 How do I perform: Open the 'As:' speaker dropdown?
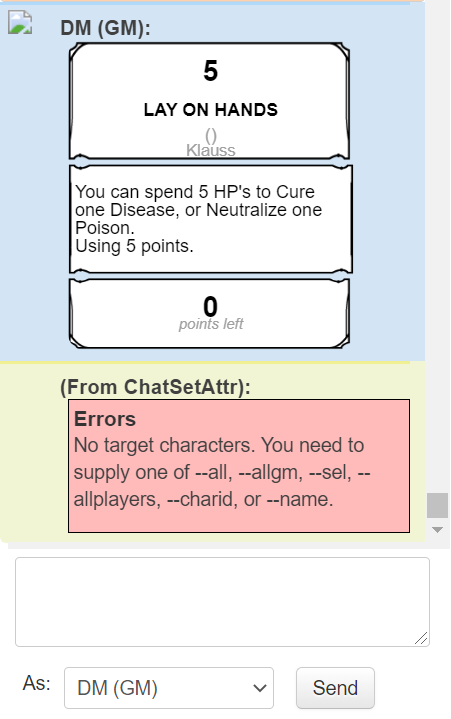(x=169, y=688)
